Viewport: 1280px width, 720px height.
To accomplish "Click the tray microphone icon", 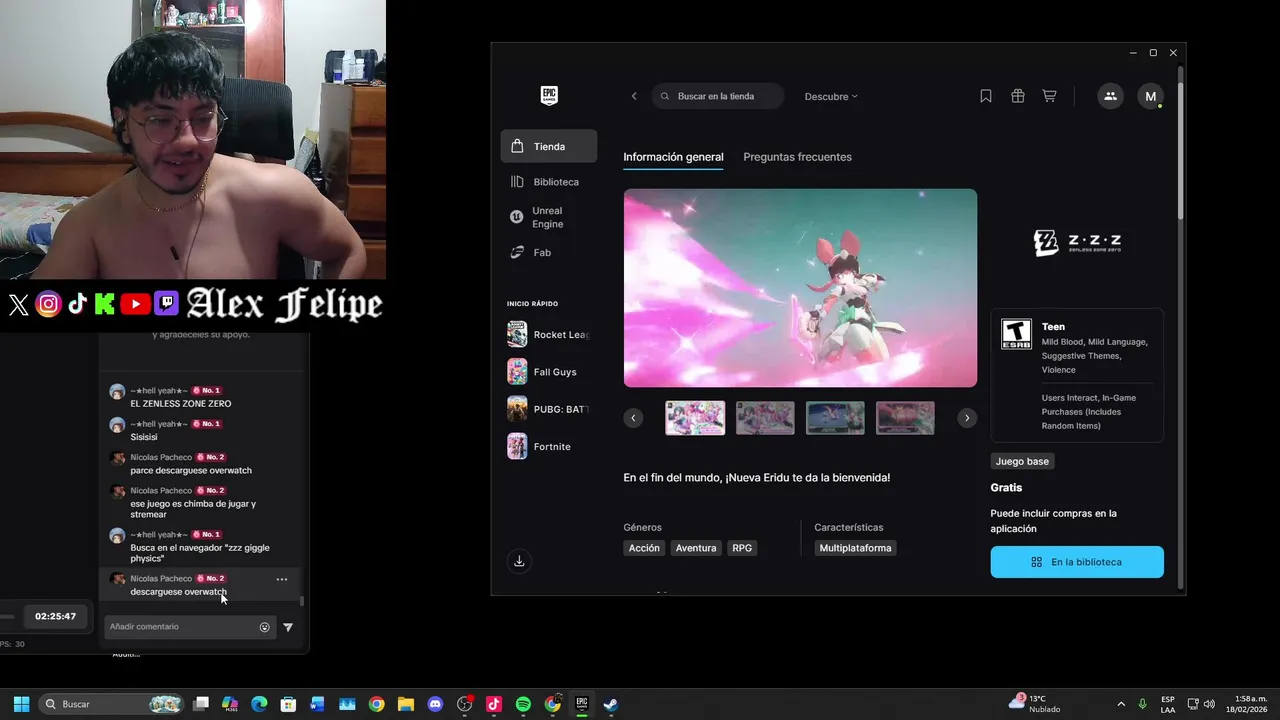I will pyautogui.click(x=1142, y=704).
